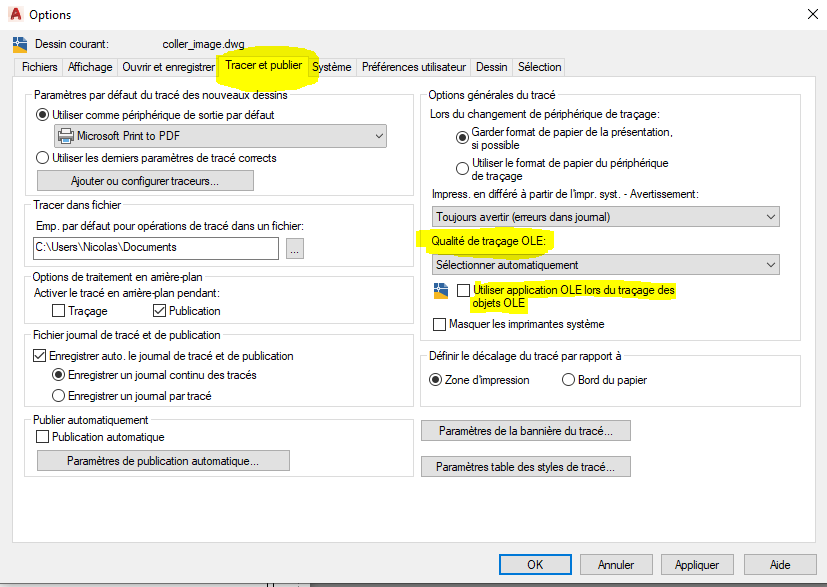The image size is (827, 587).
Task: Click the drawing icon beside Dessin courant
Action: click(20, 45)
